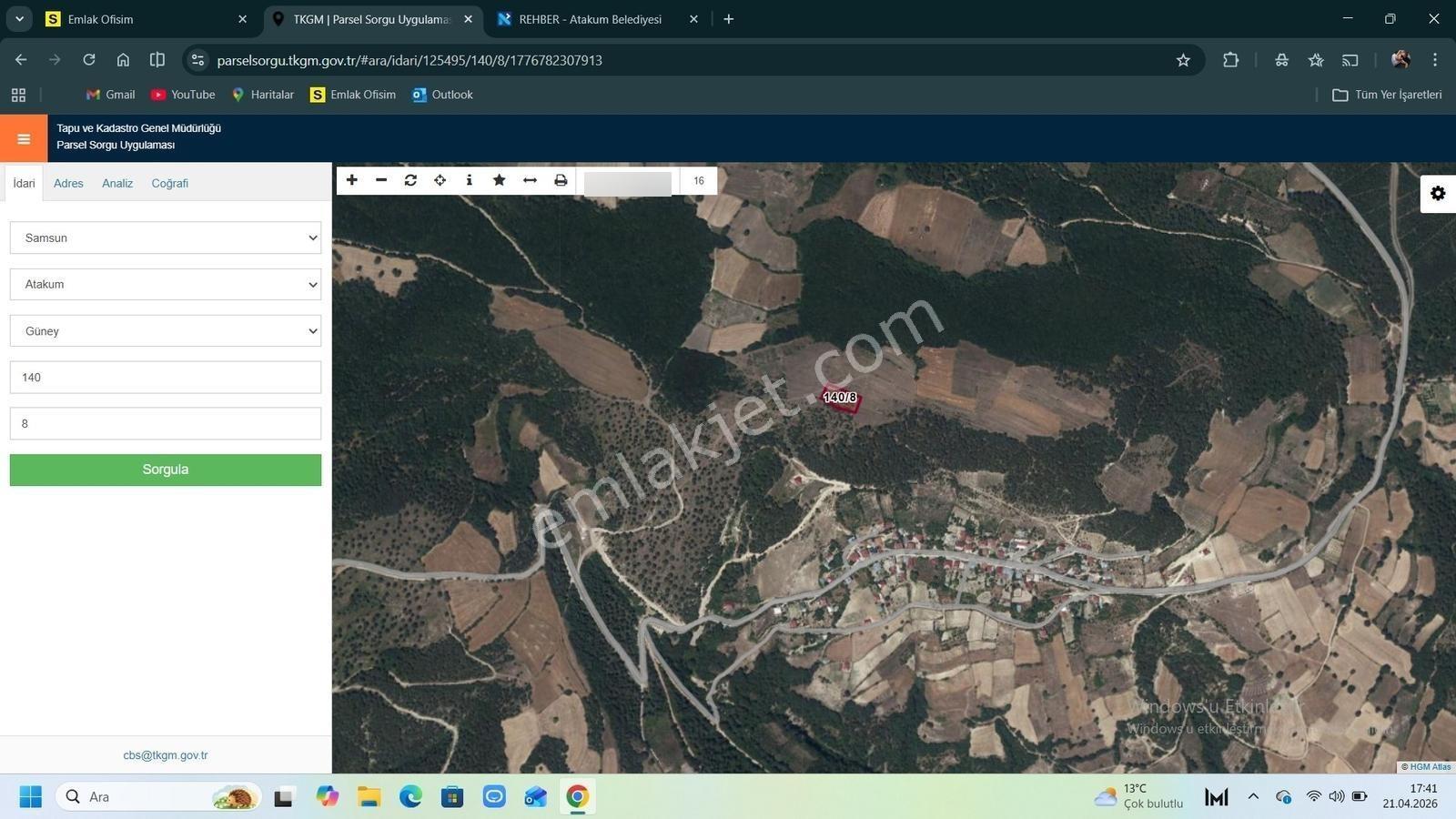
Task: Open the Gmail bookmark
Action: coord(110,95)
